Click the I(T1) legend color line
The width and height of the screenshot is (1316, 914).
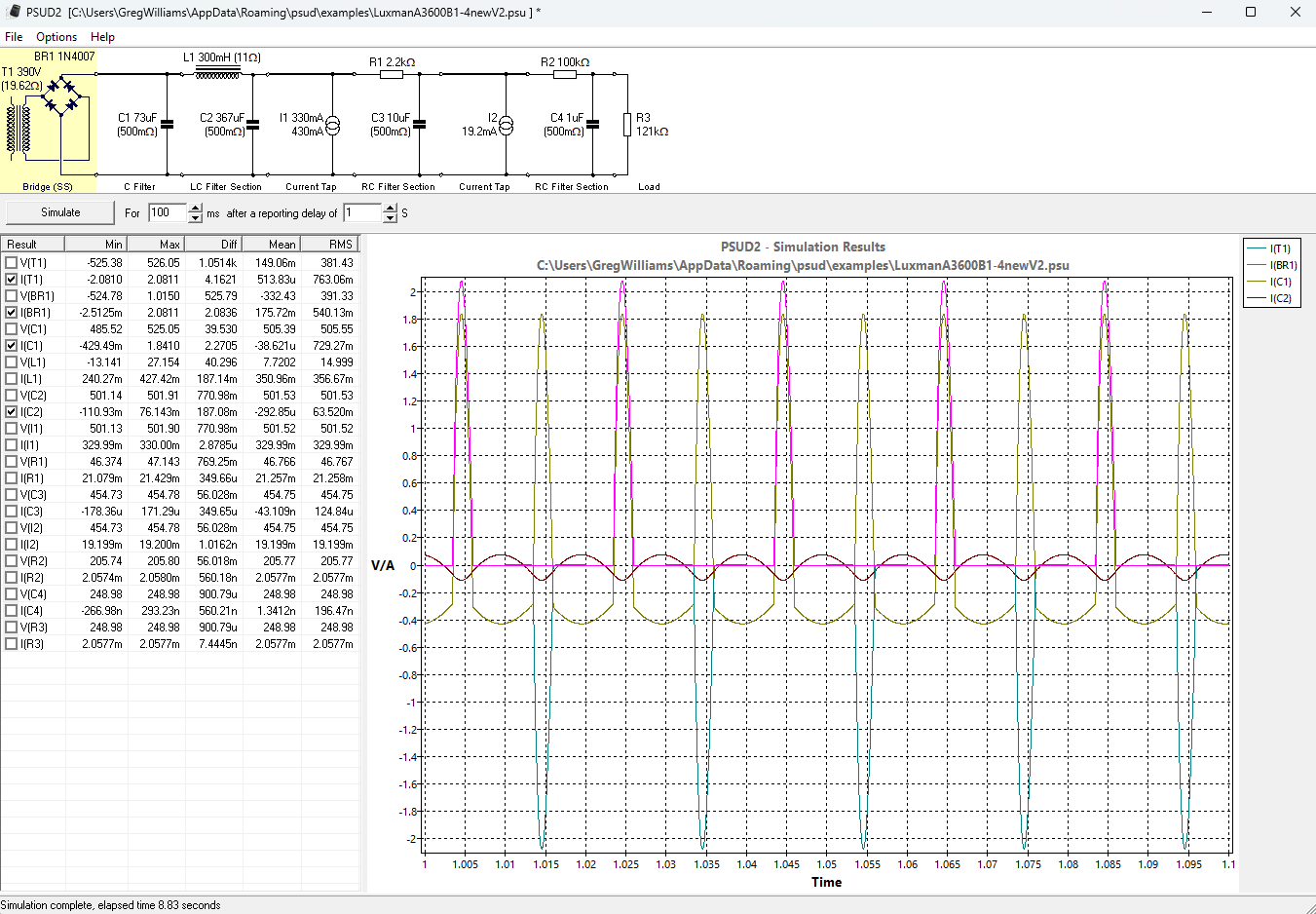(1257, 248)
